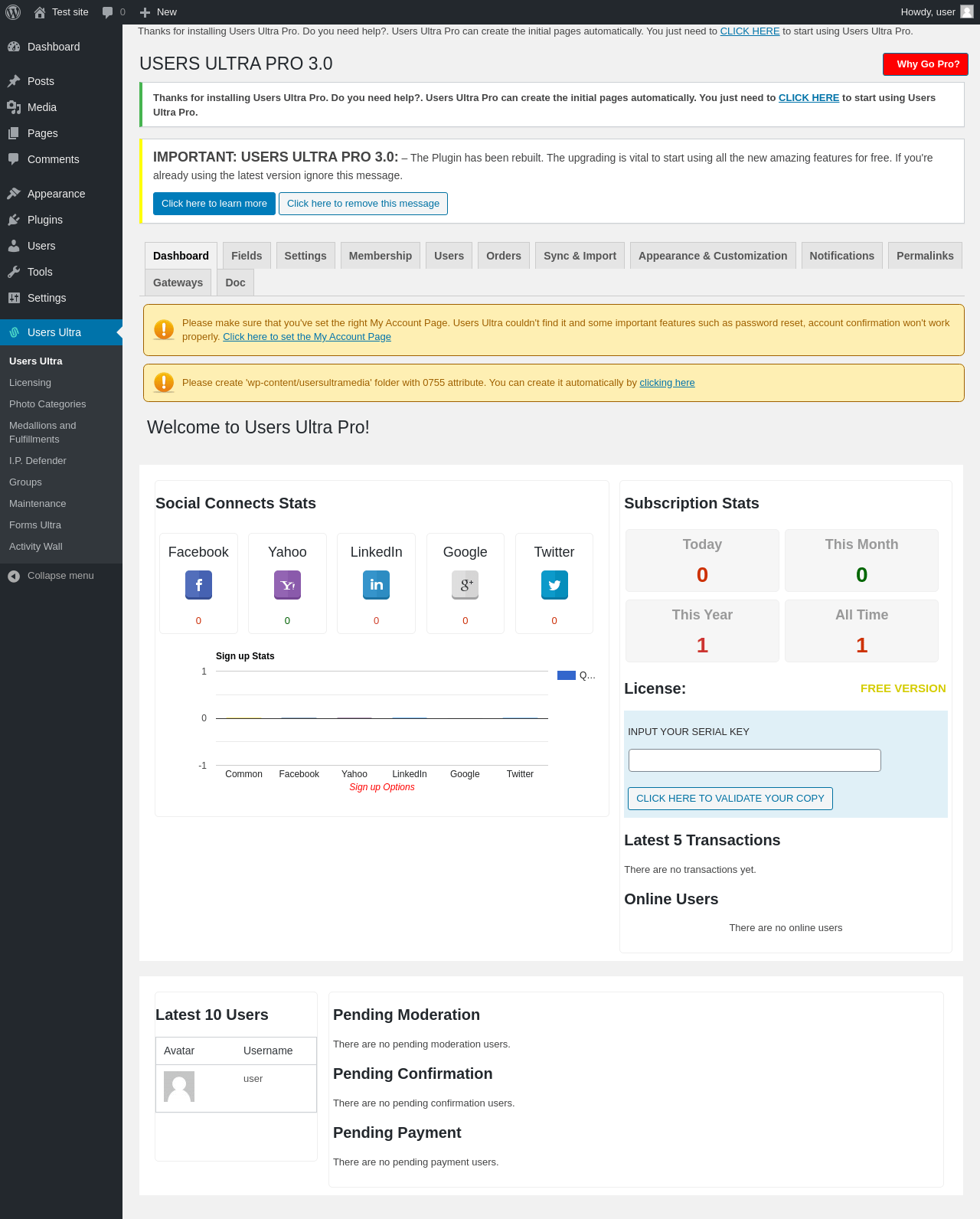Screen dimensions: 980x1219
Task: Focus the serial key input field
Action: pos(755,760)
